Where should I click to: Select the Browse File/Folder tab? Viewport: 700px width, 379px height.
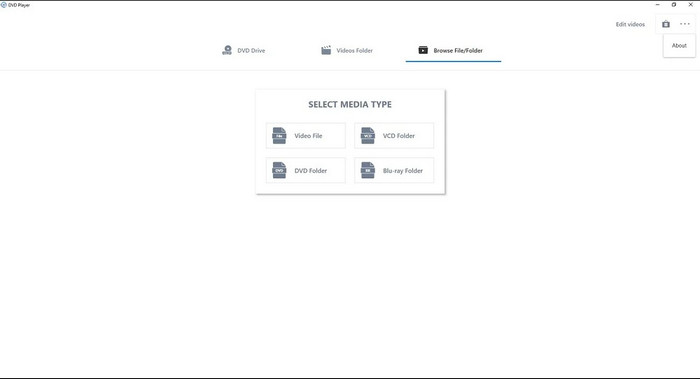tap(453, 50)
